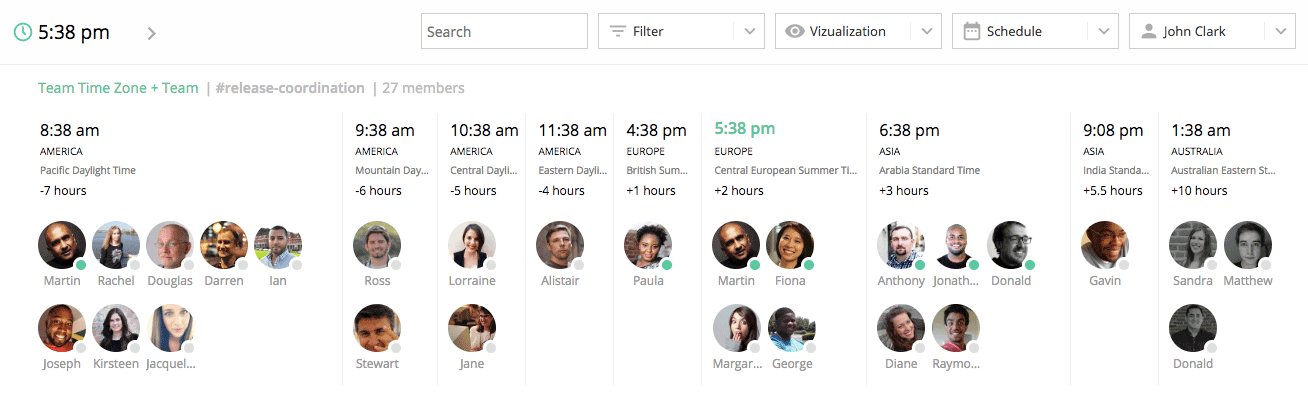The width and height of the screenshot is (1308, 404).
Task: Click the green clock icon beside 5:38 pm
Action: pyautogui.click(x=23, y=32)
